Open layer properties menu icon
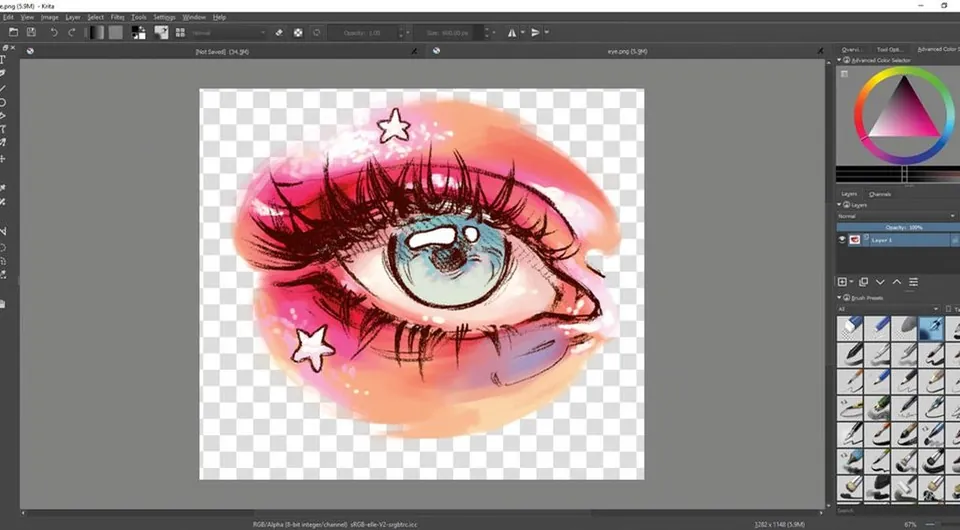Viewport: 960px width, 530px height. pos(913,282)
